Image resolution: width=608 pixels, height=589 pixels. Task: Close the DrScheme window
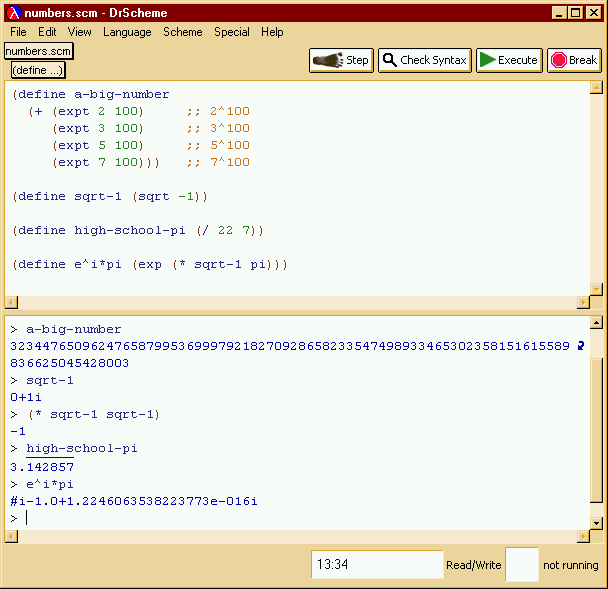[x=594, y=13]
